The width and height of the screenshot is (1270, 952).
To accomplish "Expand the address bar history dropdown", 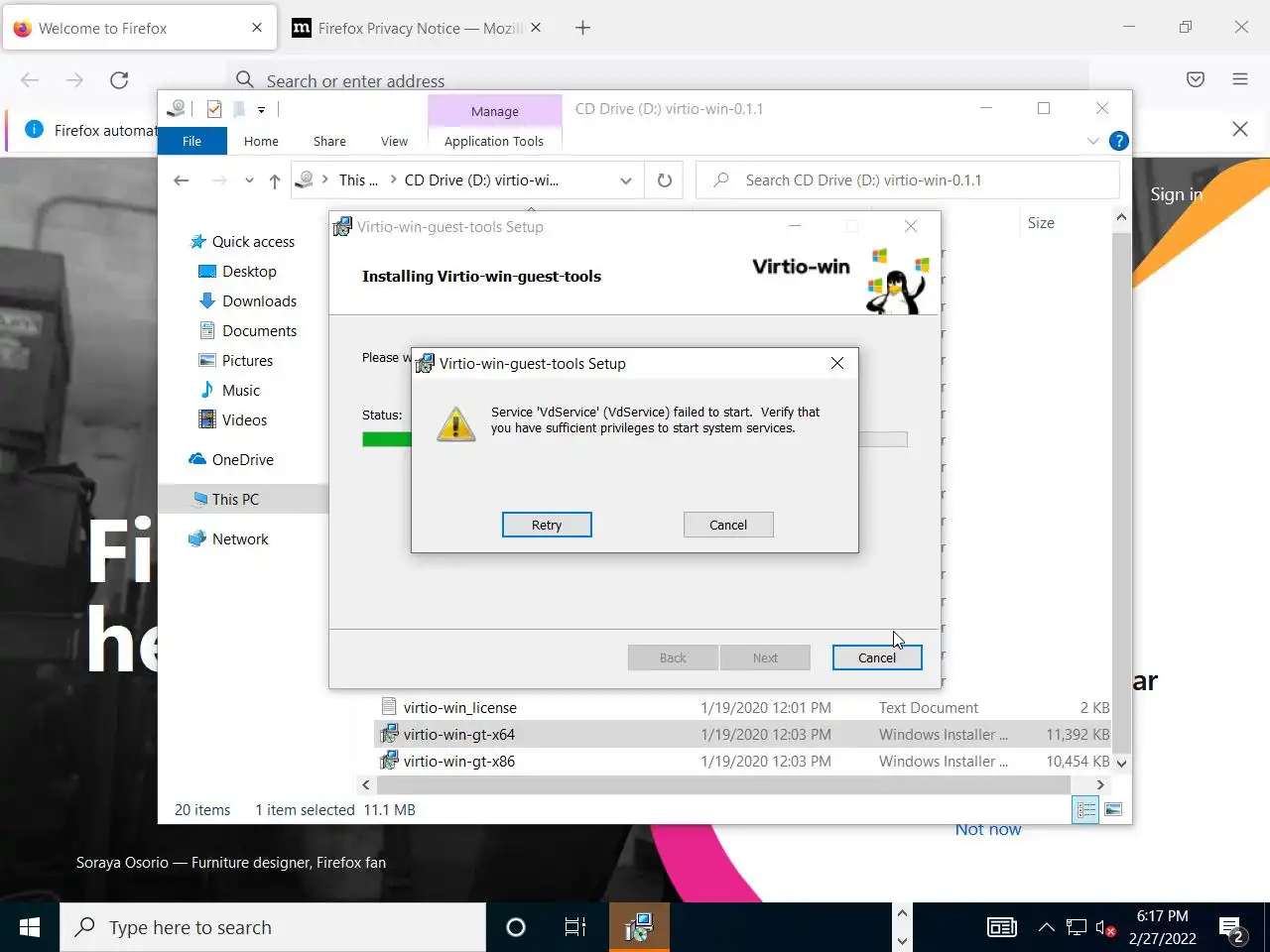I will (x=626, y=180).
